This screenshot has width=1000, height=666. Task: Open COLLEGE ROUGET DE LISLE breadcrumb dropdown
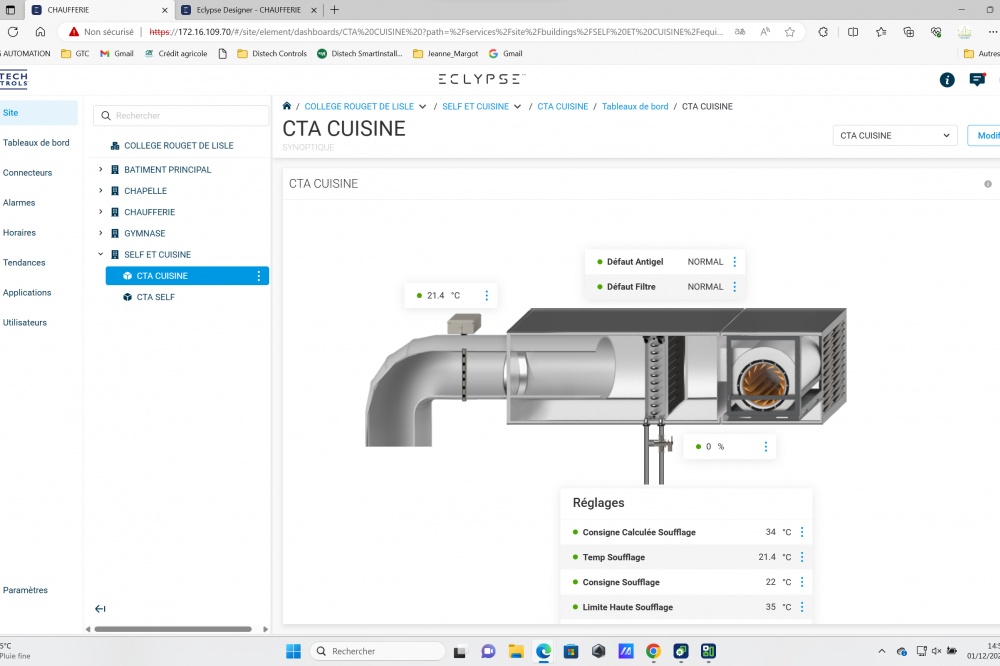[422, 107]
